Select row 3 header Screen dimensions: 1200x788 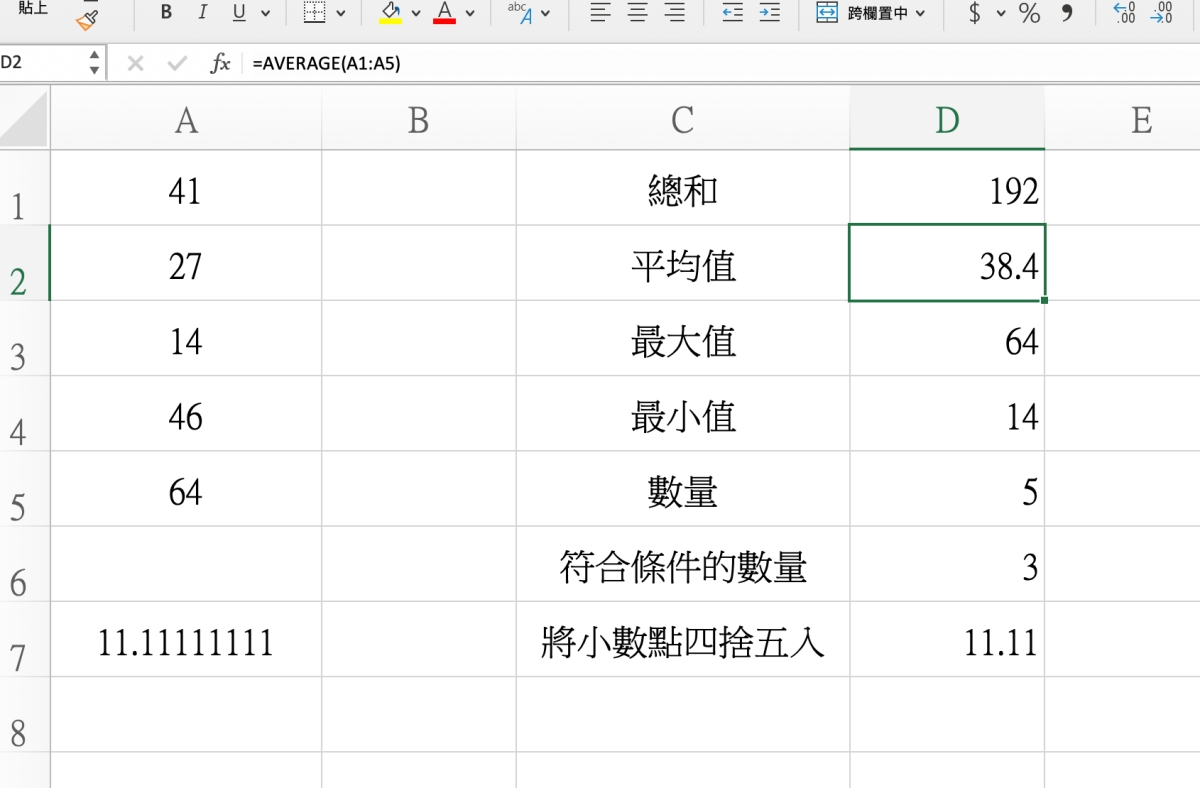click(x=25, y=338)
